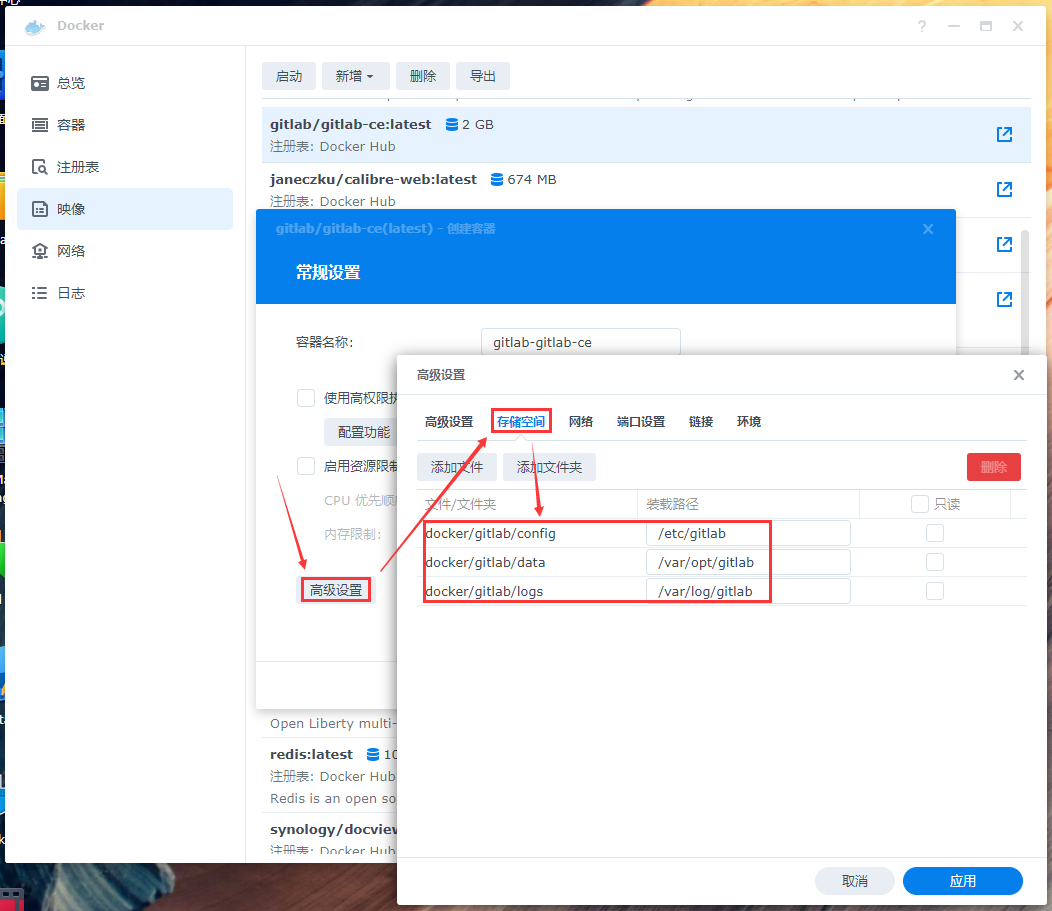Check the 只读 header checkbox

(x=920, y=505)
